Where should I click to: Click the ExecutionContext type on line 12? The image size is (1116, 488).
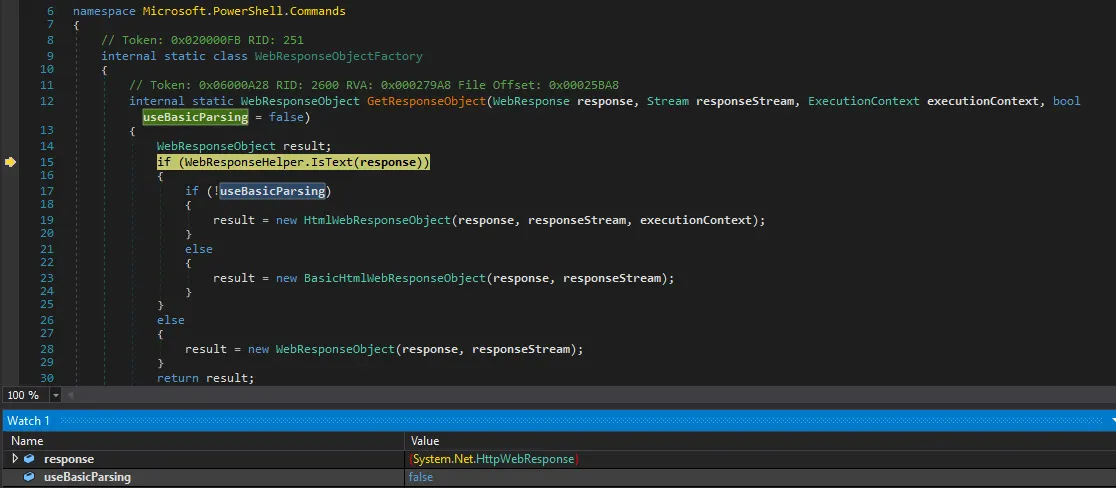(863, 101)
